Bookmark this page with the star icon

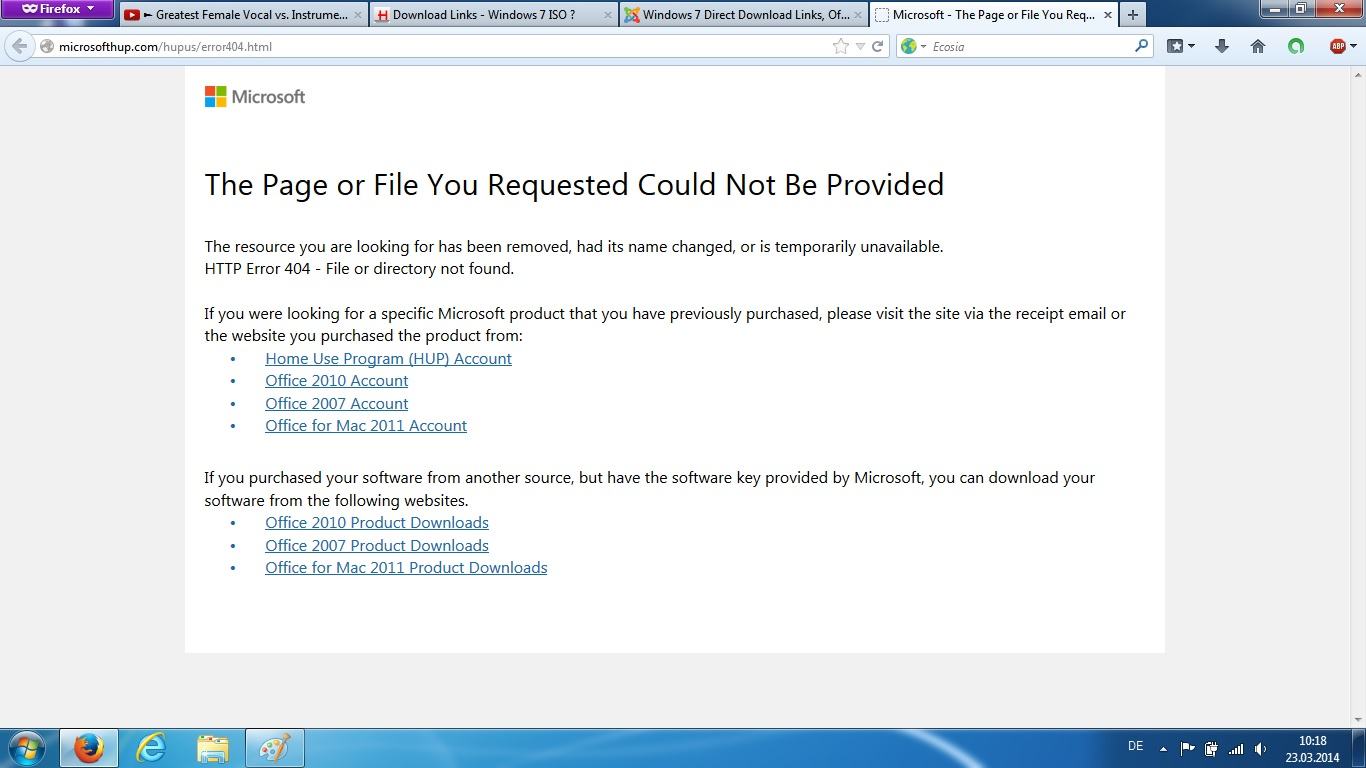(841, 46)
